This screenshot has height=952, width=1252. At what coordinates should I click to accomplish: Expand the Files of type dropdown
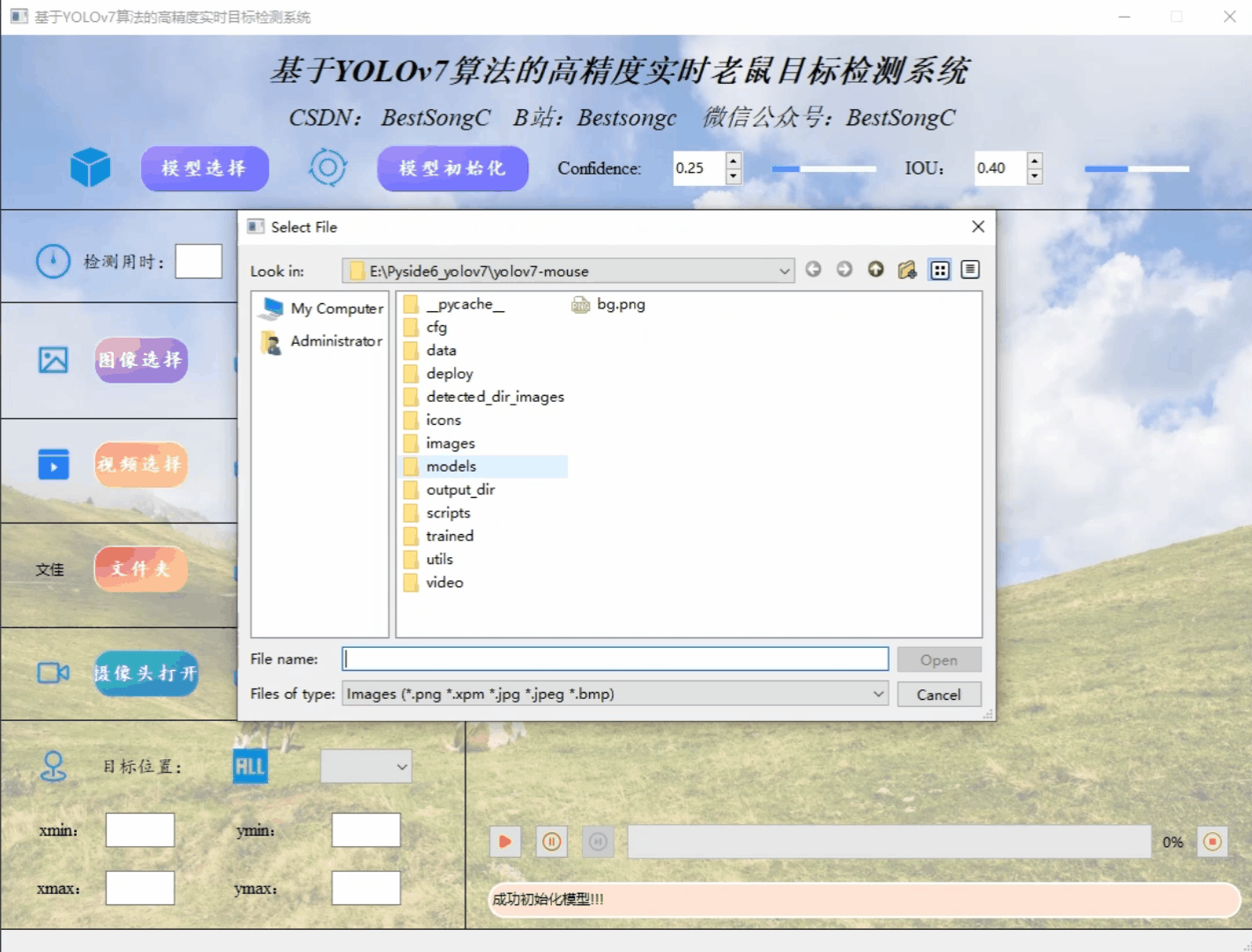tap(878, 694)
